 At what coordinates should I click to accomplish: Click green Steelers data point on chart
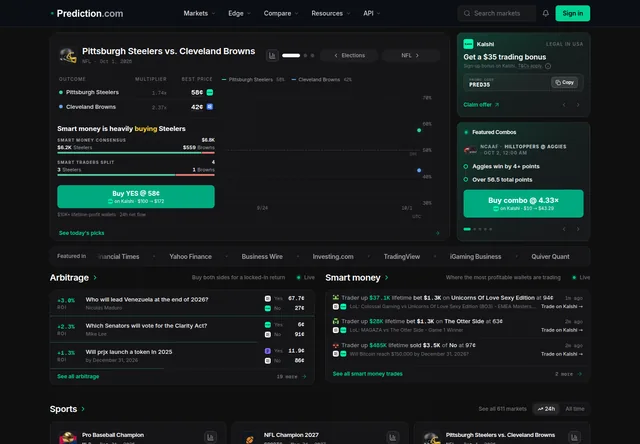419,130
